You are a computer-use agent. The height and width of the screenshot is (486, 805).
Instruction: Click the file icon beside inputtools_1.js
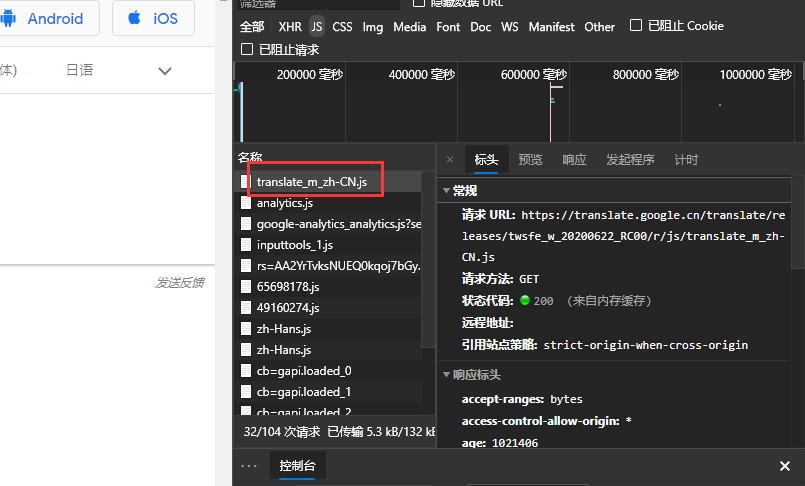pyautogui.click(x=246, y=244)
